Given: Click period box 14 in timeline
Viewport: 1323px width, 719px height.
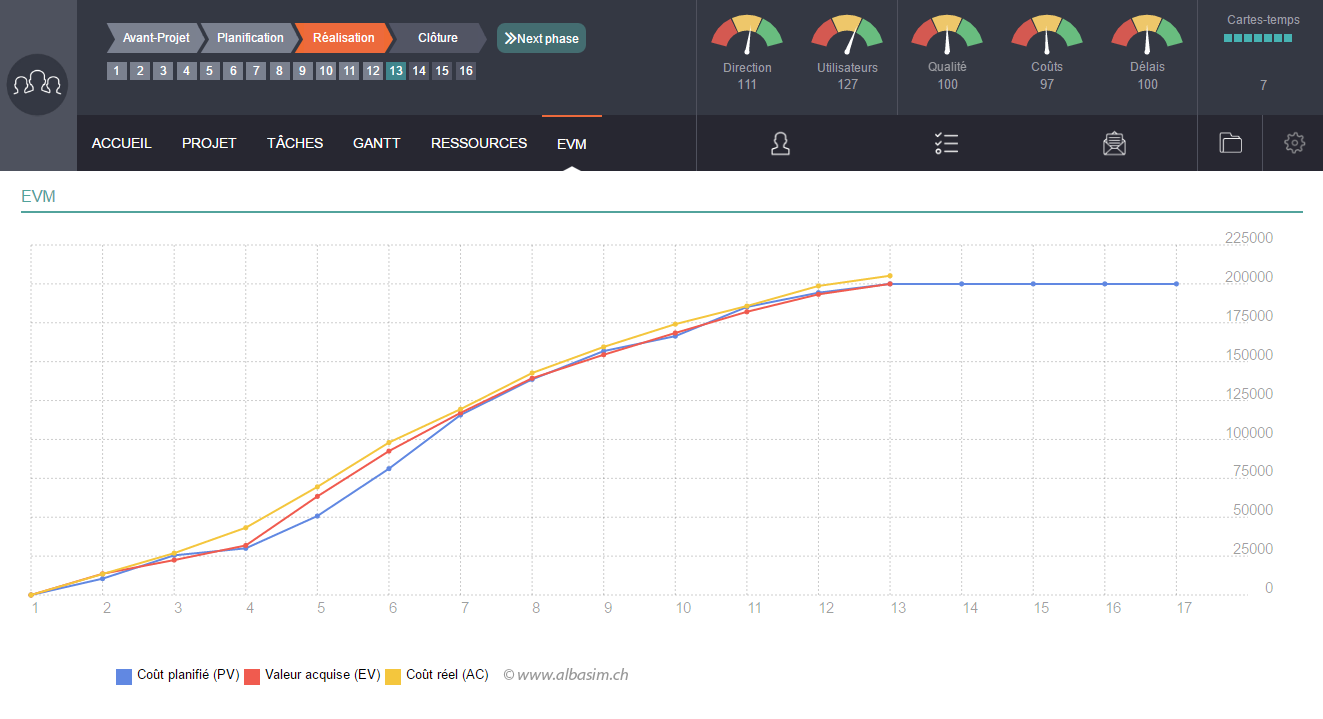Looking at the screenshot, I should pyautogui.click(x=419, y=71).
